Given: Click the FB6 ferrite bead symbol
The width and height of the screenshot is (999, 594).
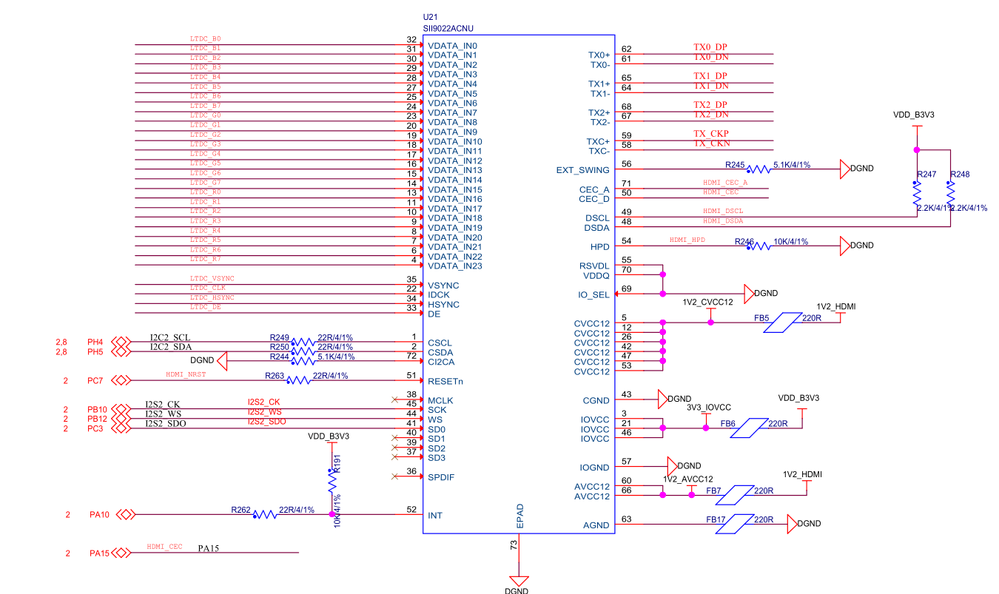Looking at the screenshot, I should (x=749, y=428).
